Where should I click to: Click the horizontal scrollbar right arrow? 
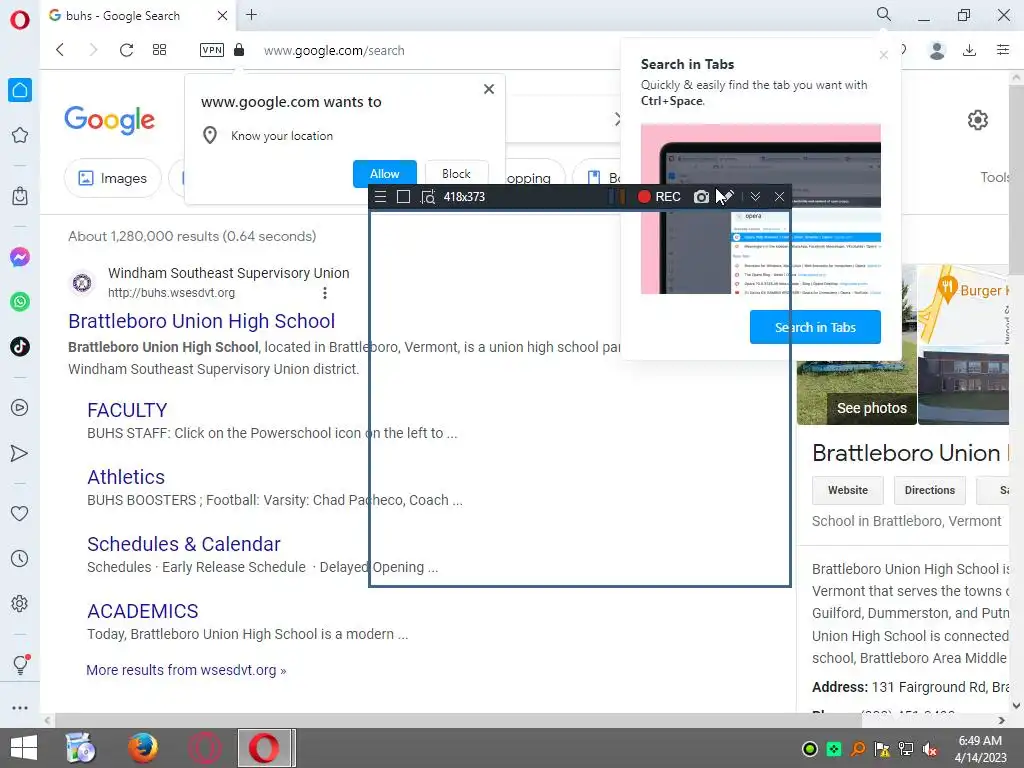(x=1002, y=720)
